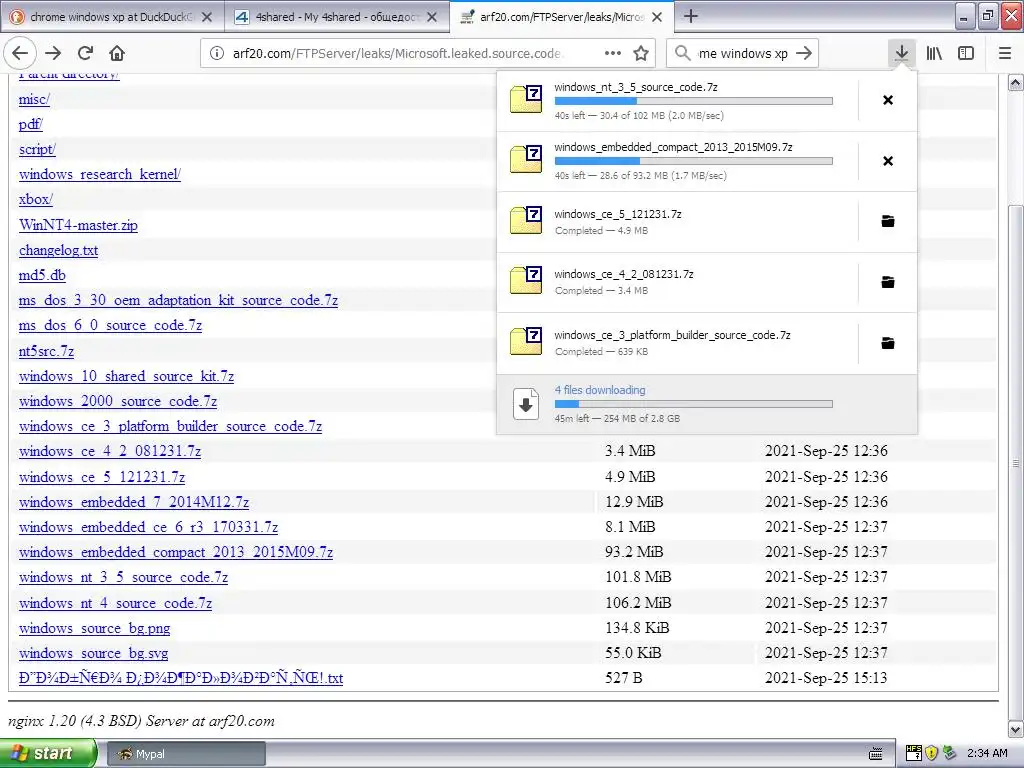Open the browser hamburger menu
Viewport: 1024px width, 768px height.
(x=1005, y=54)
